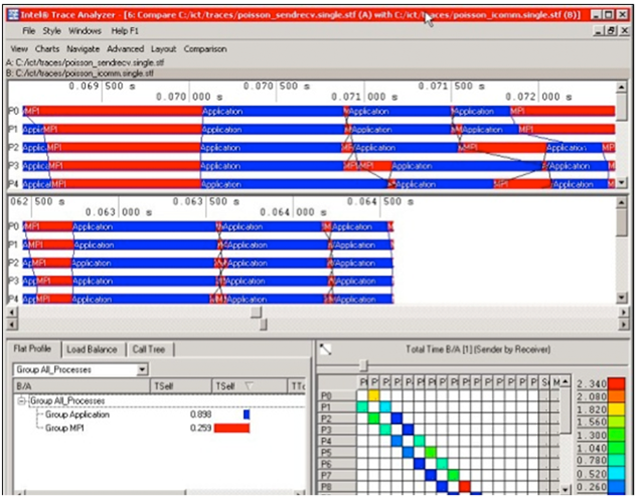The width and height of the screenshot is (640, 499).
Task: Click right arrow of lower horizontal scrollbar
Action: (624, 325)
